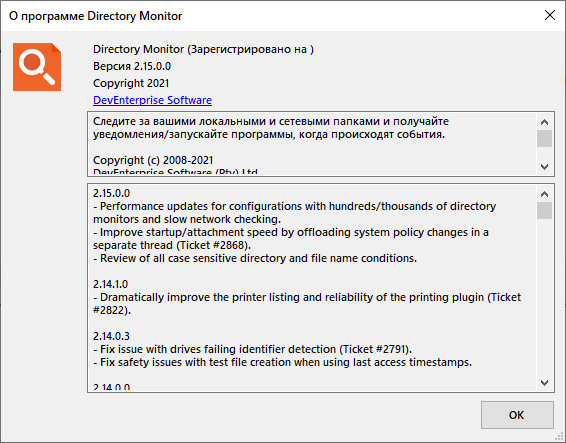Screen dimensions: 566x443
Task: Click 'Copyright (c) 2008-2021' in description box
Action: point(153,160)
